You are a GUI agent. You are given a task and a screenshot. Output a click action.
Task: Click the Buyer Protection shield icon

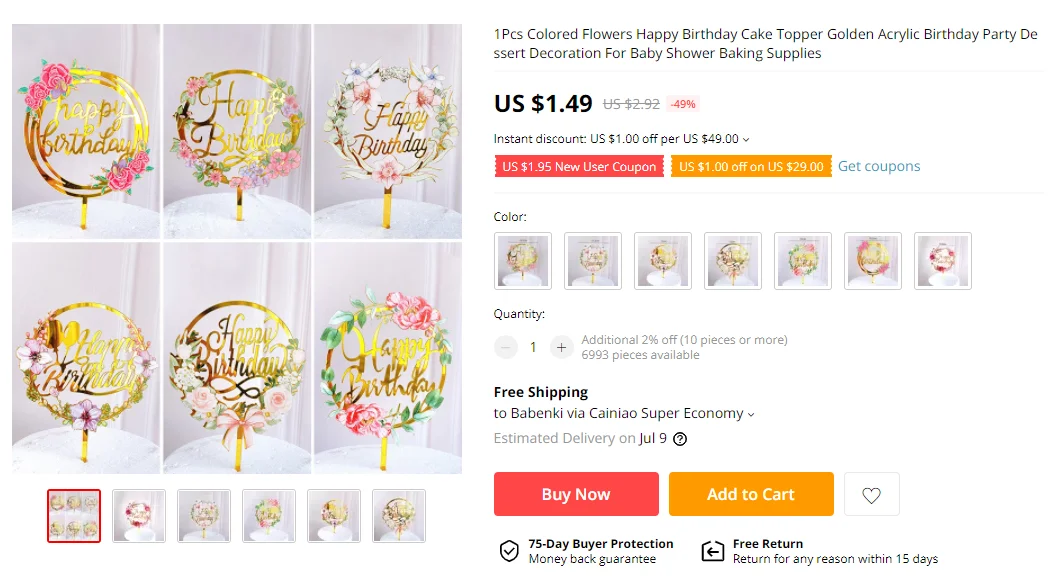click(x=509, y=551)
